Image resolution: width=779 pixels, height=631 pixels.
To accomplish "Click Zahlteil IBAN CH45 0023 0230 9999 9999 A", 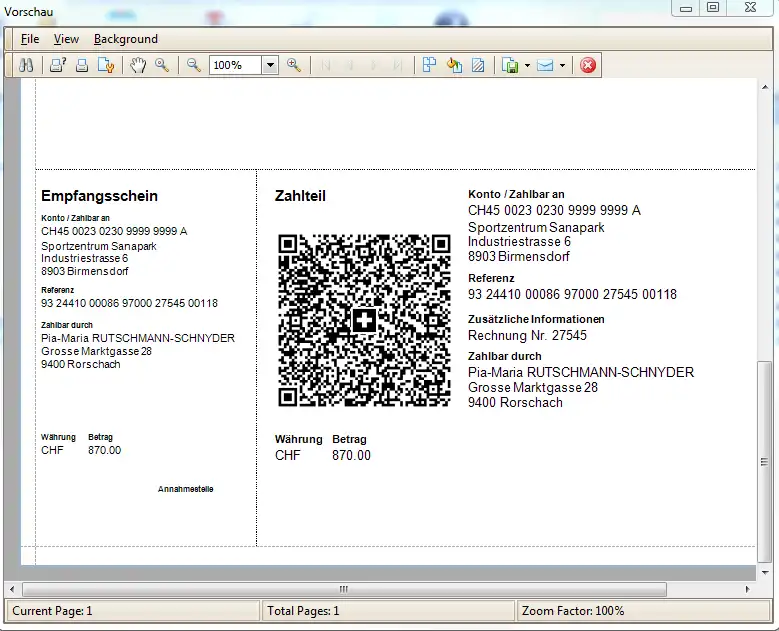I will click(554, 210).
